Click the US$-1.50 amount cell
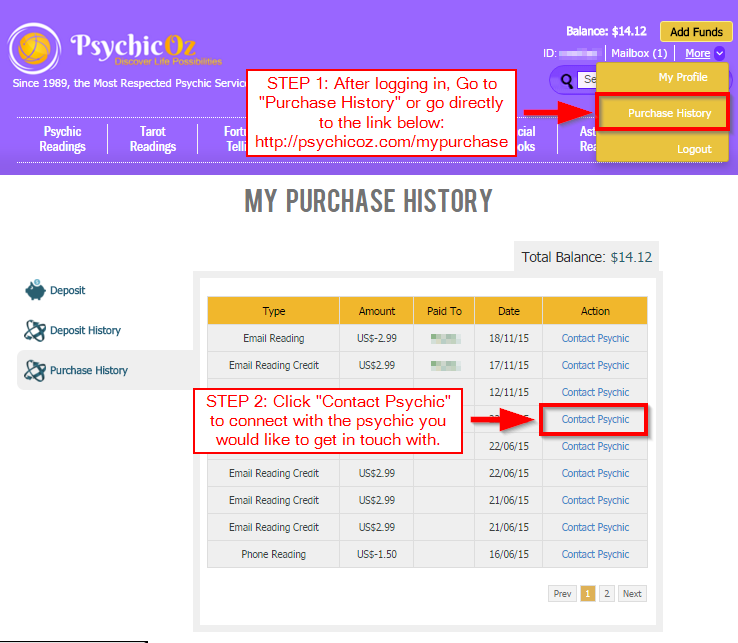The image size is (738, 643). (377, 555)
